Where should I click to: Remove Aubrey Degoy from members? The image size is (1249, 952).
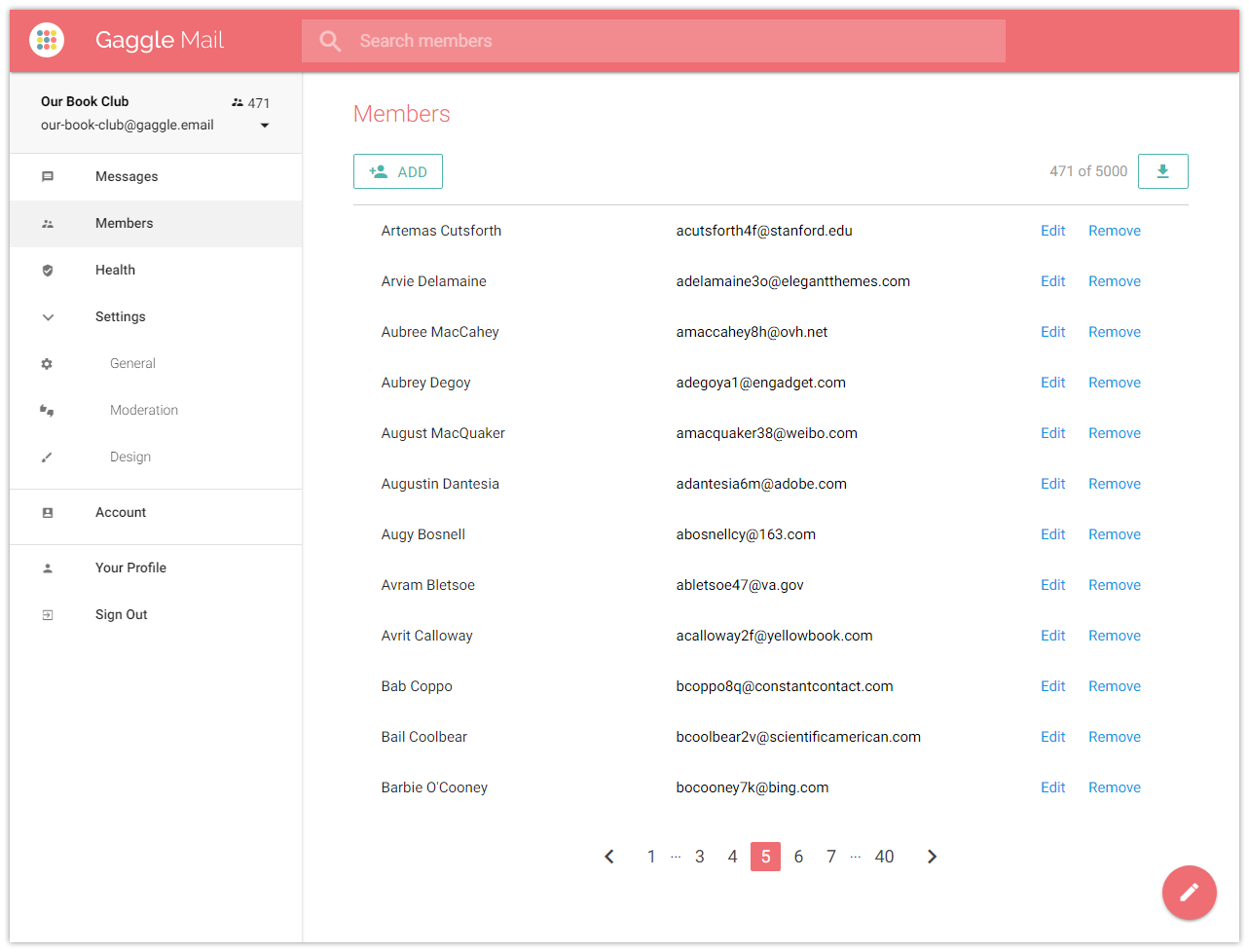[x=1115, y=383]
